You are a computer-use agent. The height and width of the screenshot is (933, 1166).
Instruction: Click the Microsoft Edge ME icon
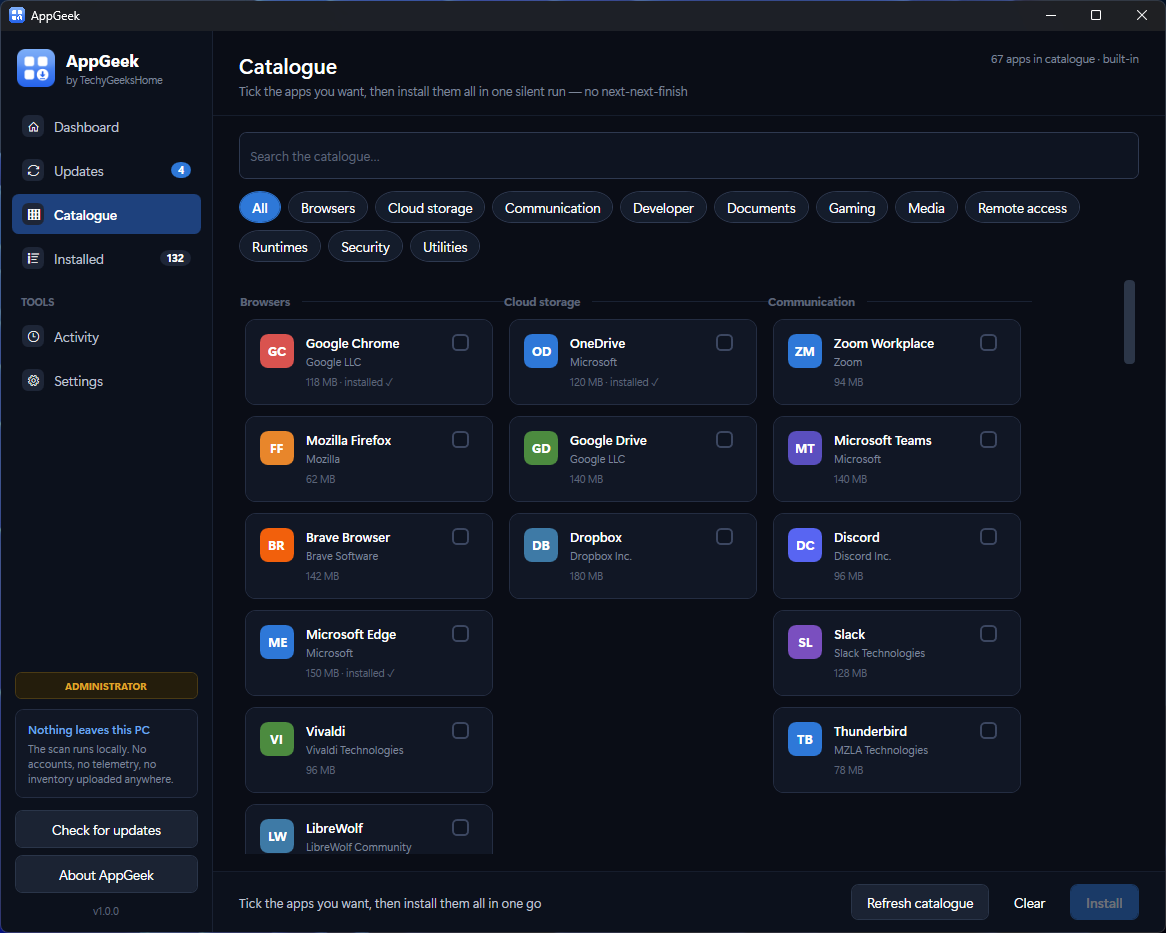pos(277,642)
